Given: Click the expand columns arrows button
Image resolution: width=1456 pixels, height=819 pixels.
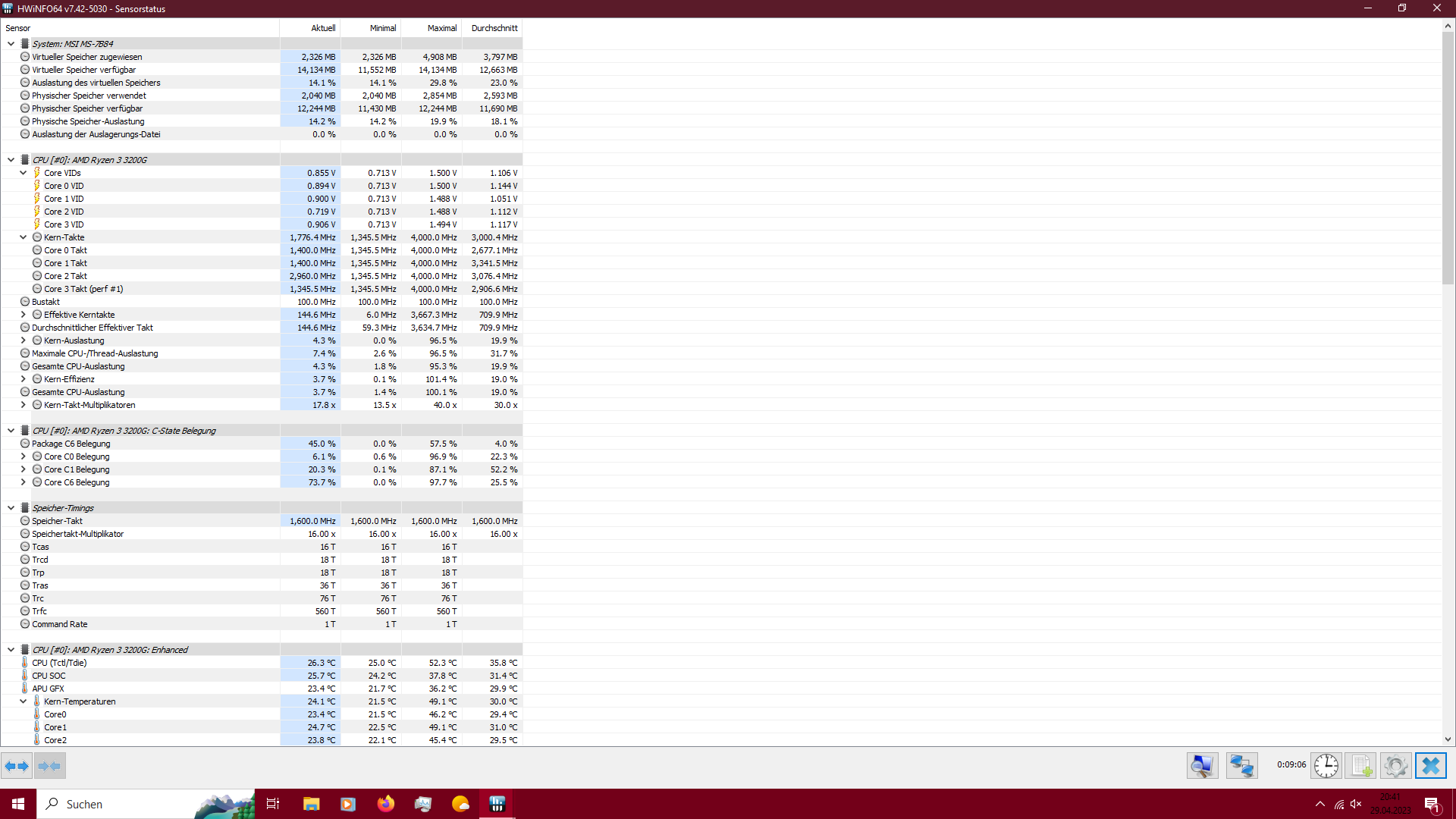Looking at the screenshot, I should tap(17, 766).
